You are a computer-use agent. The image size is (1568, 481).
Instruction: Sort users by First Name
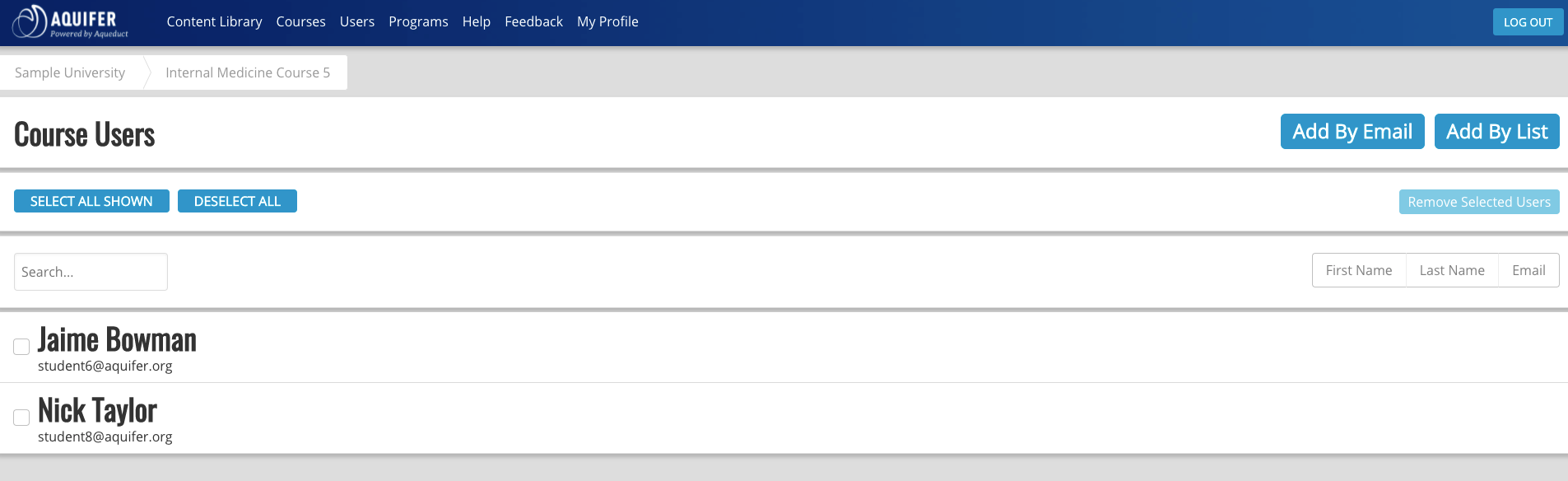tap(1359, 270)
